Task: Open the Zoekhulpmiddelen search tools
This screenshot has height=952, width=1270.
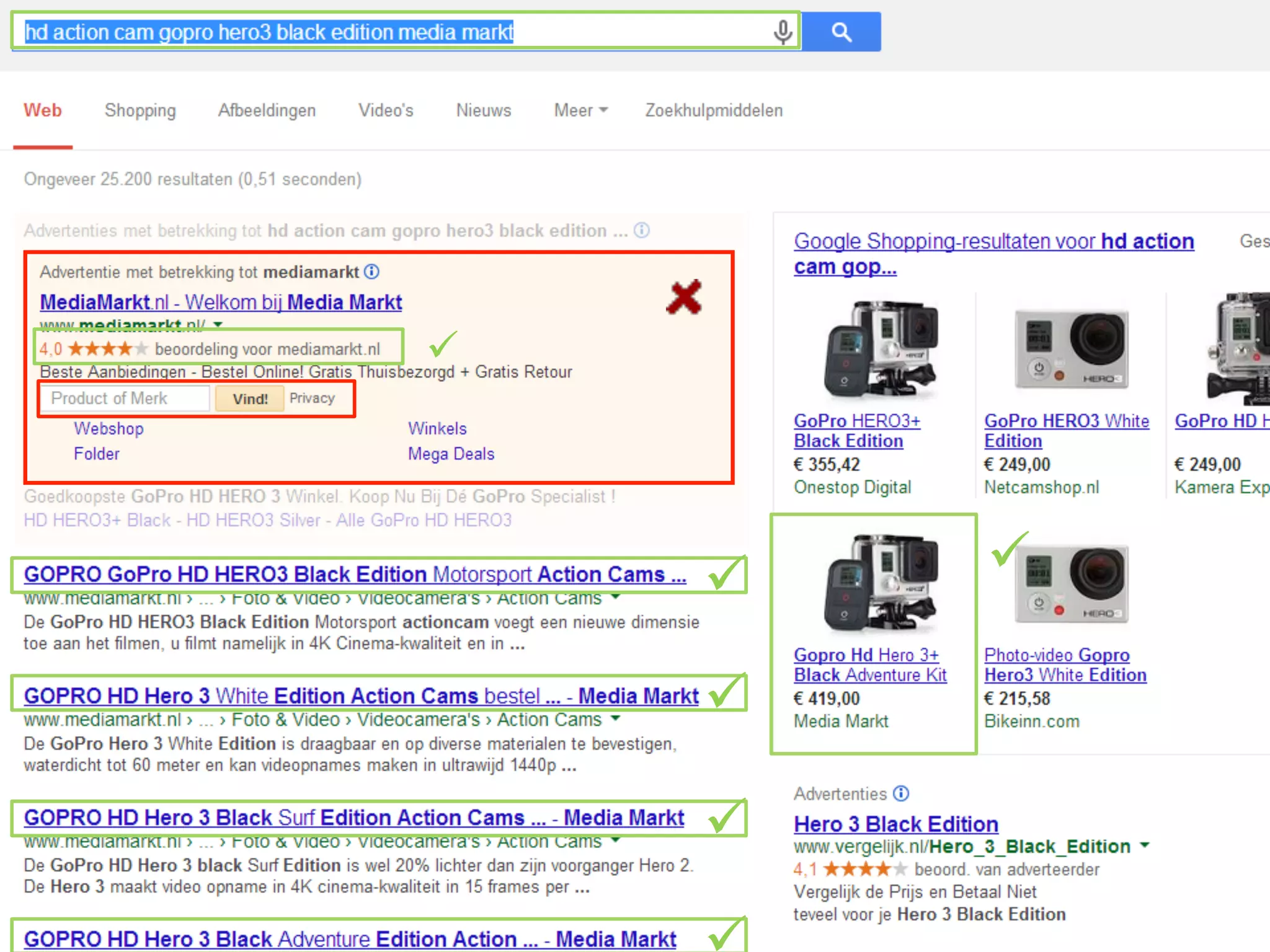Action: pos(714,110)
